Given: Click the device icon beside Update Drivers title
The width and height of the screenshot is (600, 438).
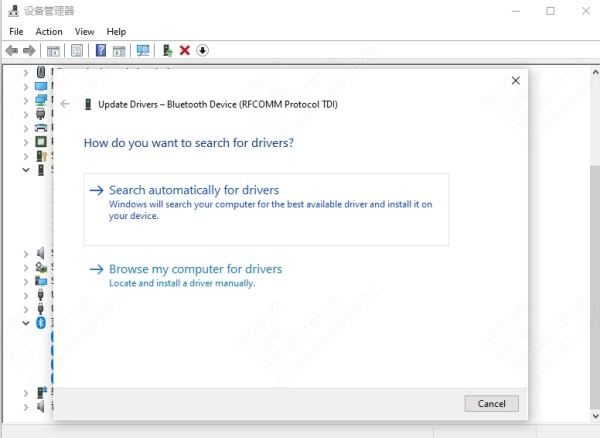Looking at the screenshot, I should pyautogui.click(x=88, y=104).
